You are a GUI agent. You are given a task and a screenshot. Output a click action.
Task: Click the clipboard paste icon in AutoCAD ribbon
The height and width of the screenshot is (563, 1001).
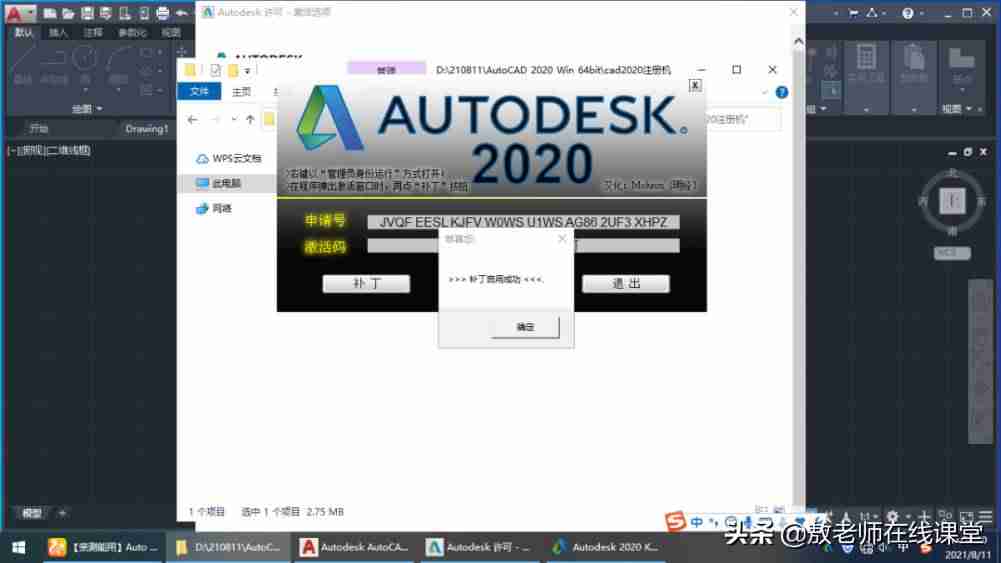(x=914, y=57)
